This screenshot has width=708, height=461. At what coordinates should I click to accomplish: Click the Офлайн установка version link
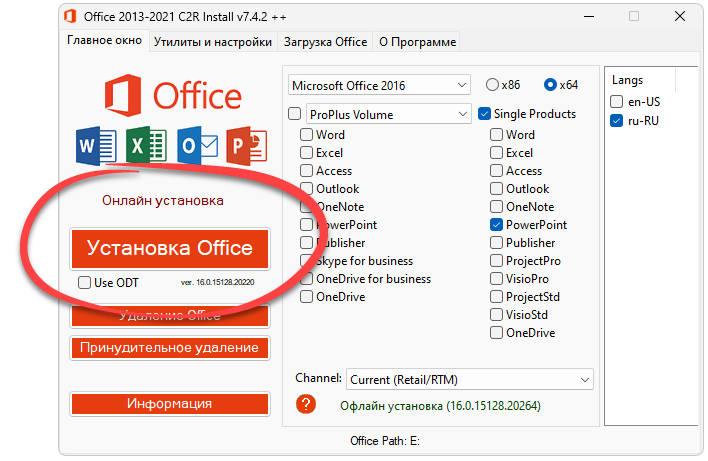tap(440, 406)
